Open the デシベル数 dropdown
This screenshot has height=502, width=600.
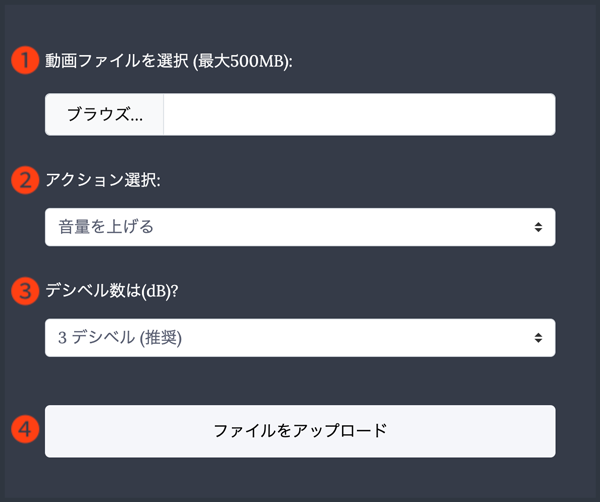pyautogui.click(x=300, y=338)
